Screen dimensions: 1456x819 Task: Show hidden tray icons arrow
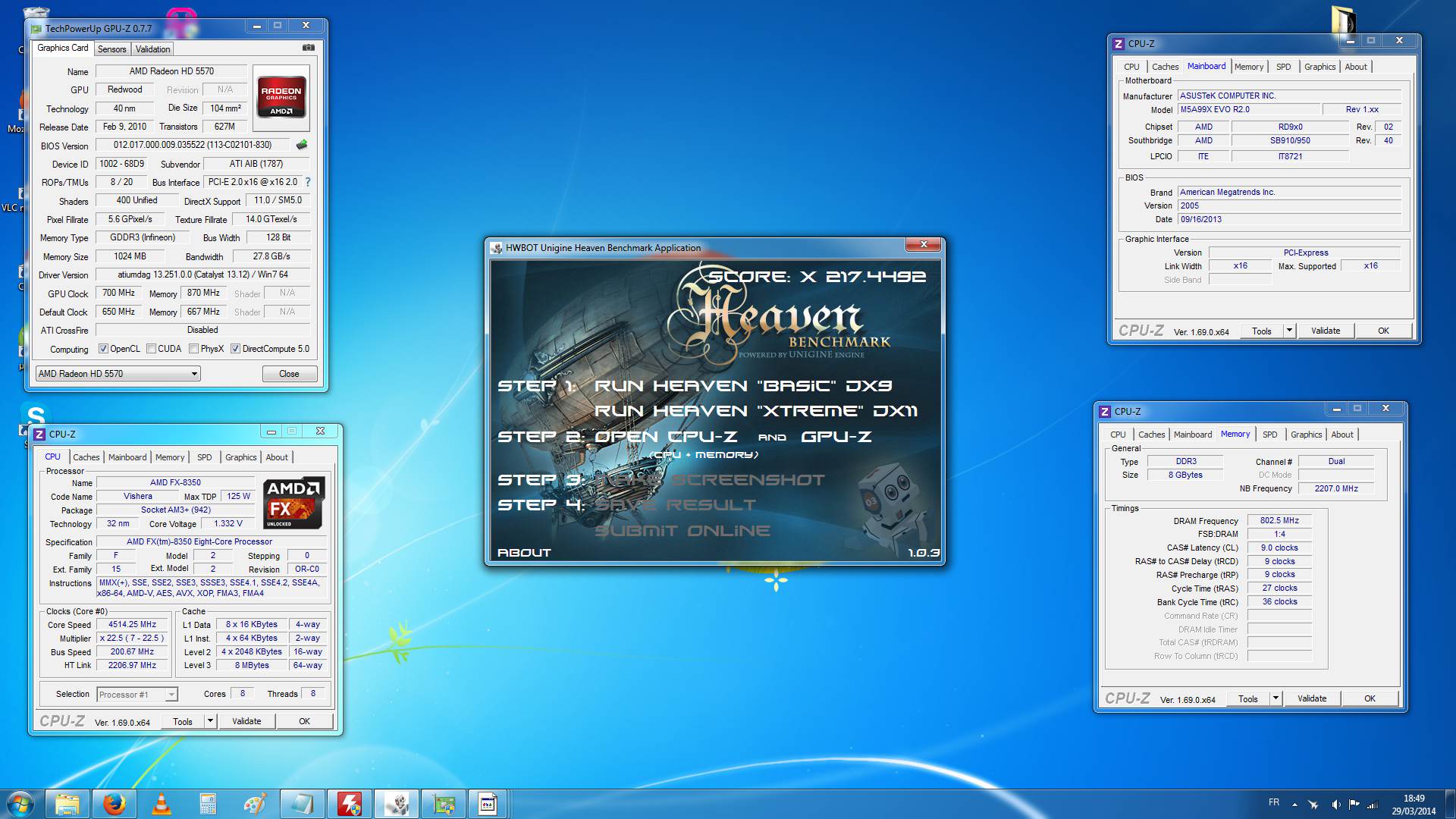[1294, 805]
